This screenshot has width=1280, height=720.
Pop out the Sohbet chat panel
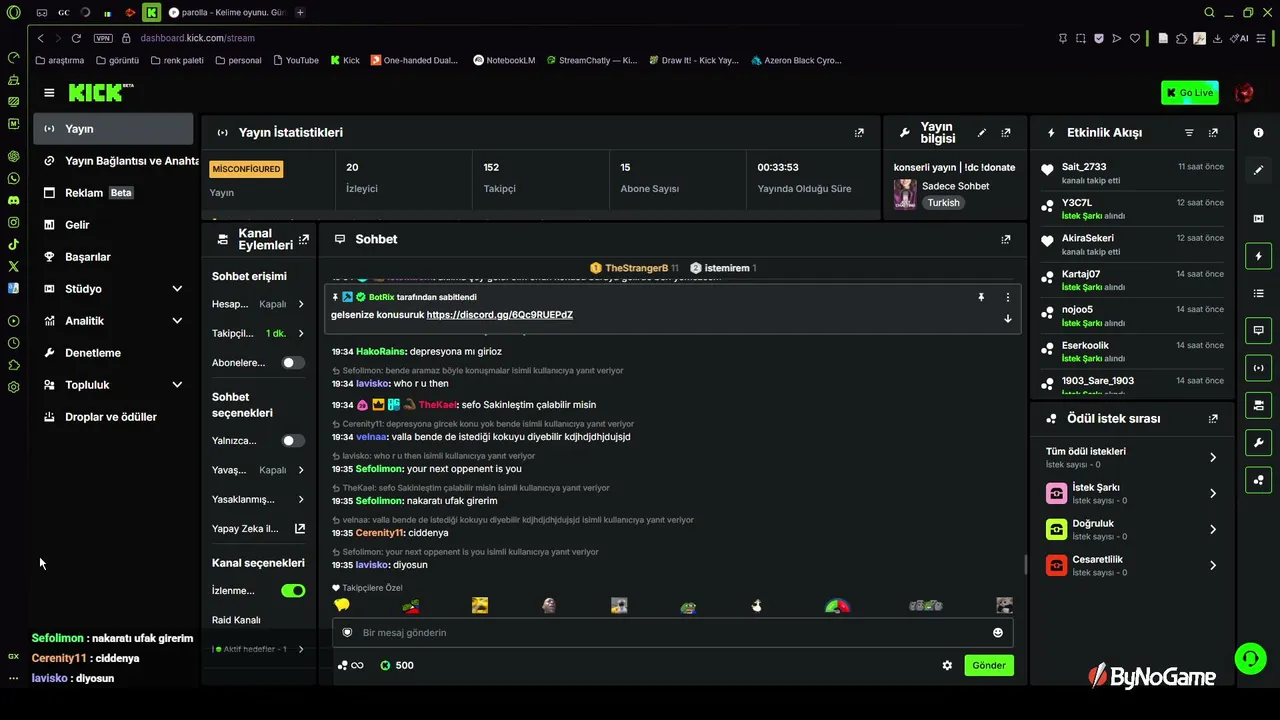pos(1006,239)
